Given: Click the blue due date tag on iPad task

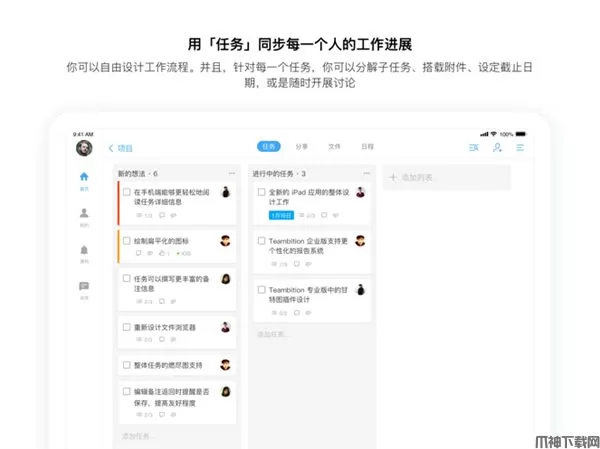Looking at the screenshot, I should (x=281, y=216).
